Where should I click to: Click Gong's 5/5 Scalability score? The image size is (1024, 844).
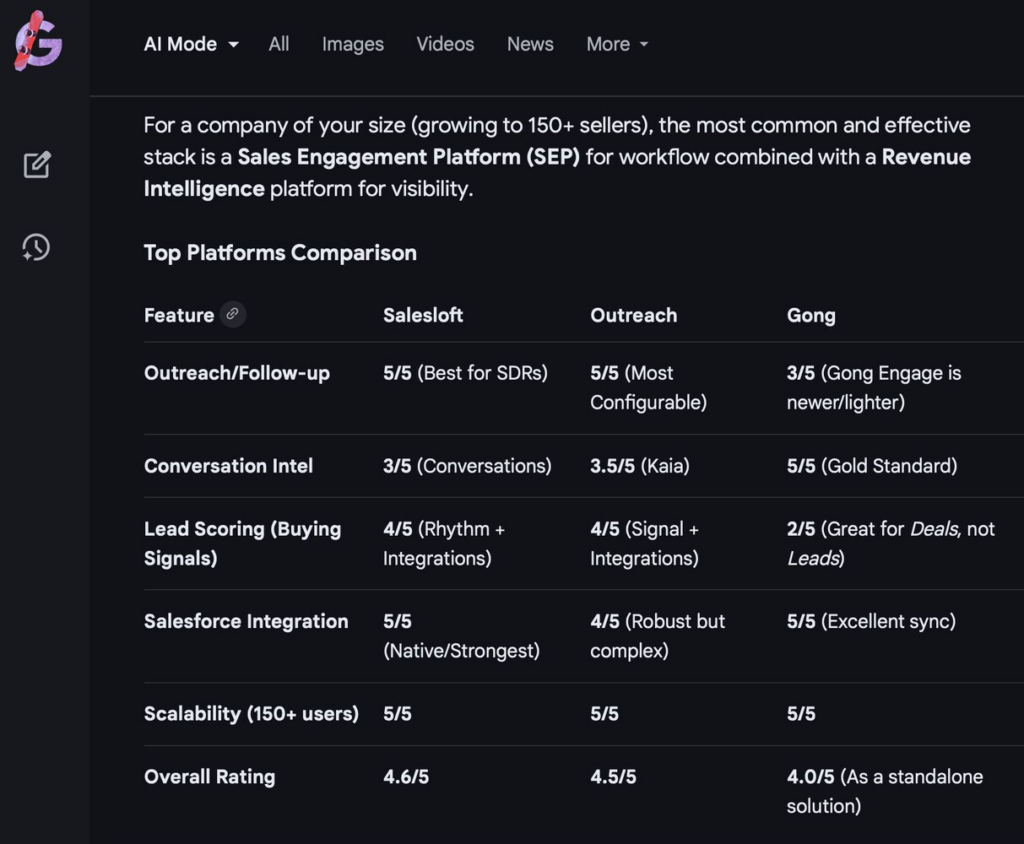801,714
